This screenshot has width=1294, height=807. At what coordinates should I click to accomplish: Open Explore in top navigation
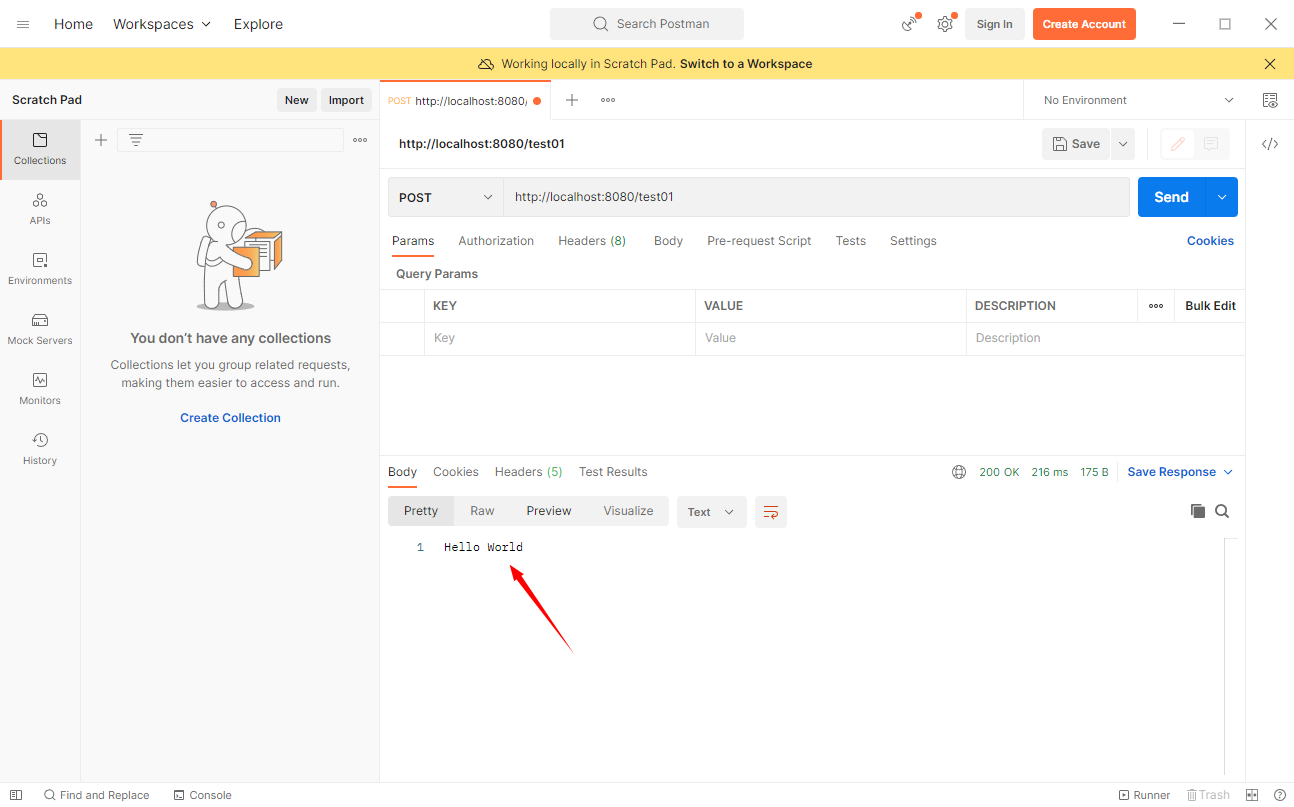pyautogui.click(x=258, y=24)
